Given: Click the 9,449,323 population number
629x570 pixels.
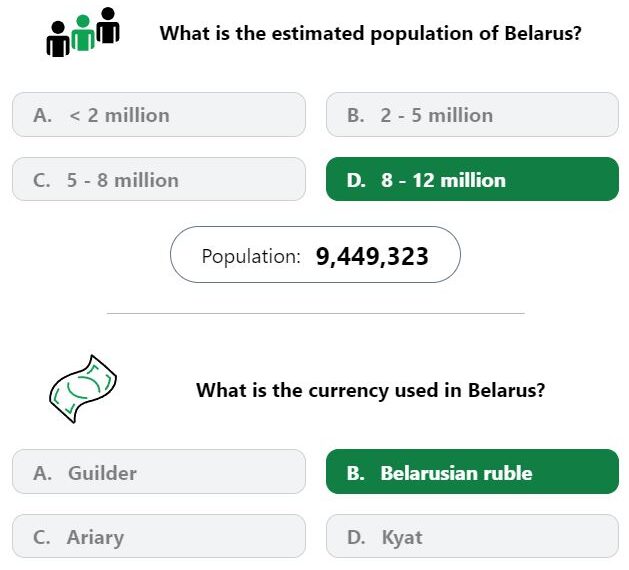Looking at the screenshot, I should coord(372,256).
